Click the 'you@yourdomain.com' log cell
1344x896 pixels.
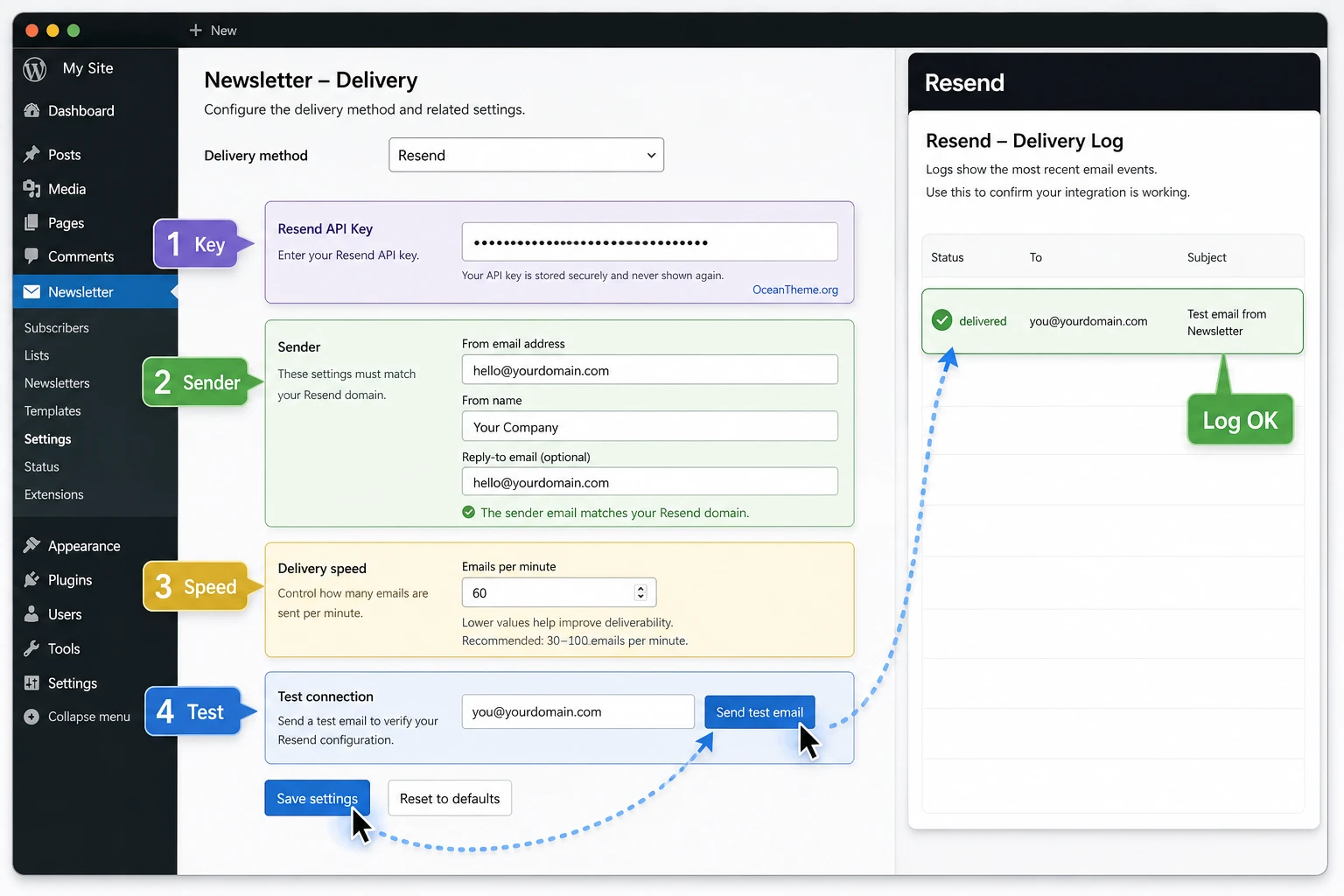[x=1088, y=321]
